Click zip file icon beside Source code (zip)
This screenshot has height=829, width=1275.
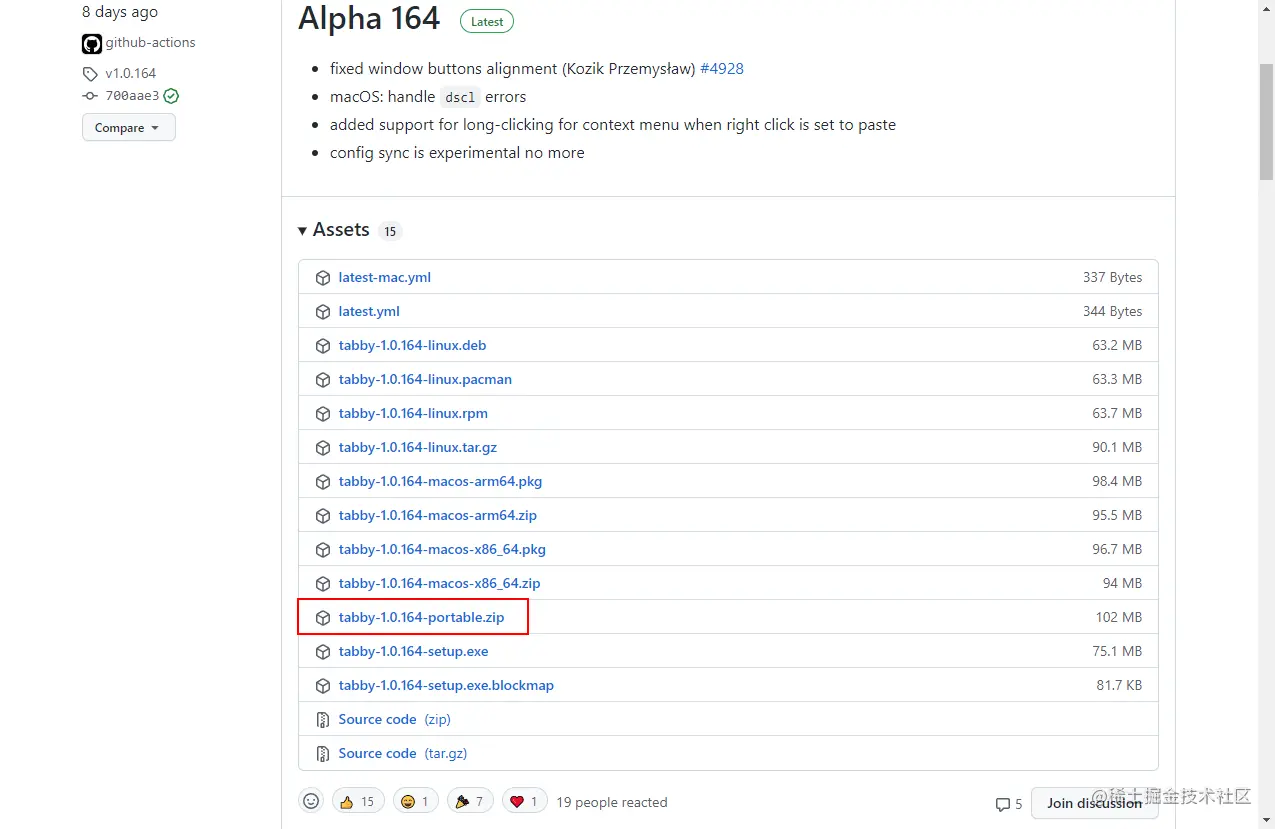(323, 720)
